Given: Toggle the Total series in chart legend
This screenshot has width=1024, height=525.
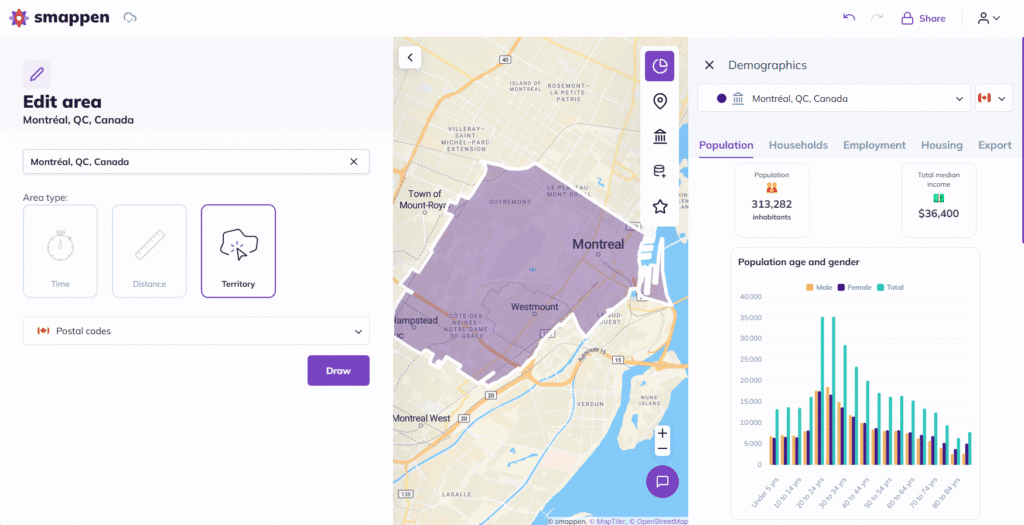Looking at the screenshot, I should [x=891, y=287].
